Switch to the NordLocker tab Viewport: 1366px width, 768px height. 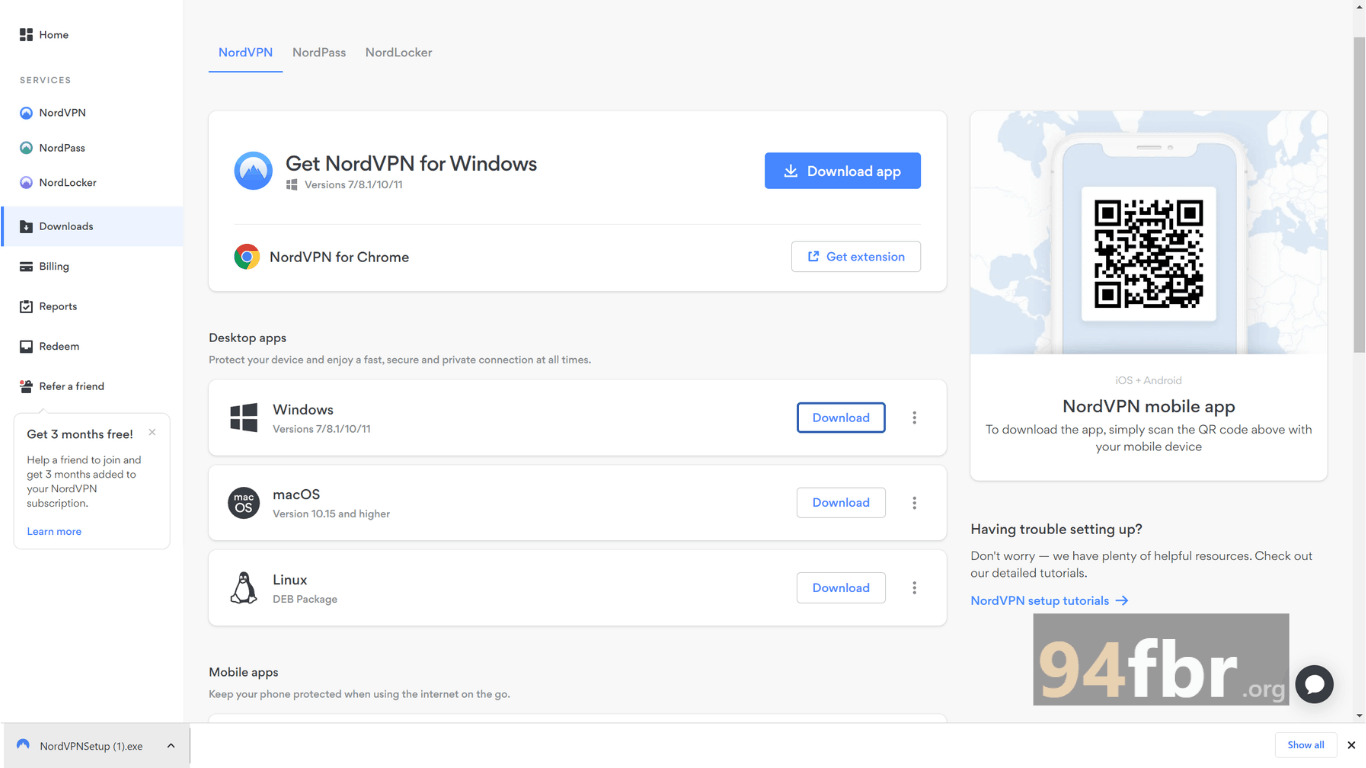[399, 52]
